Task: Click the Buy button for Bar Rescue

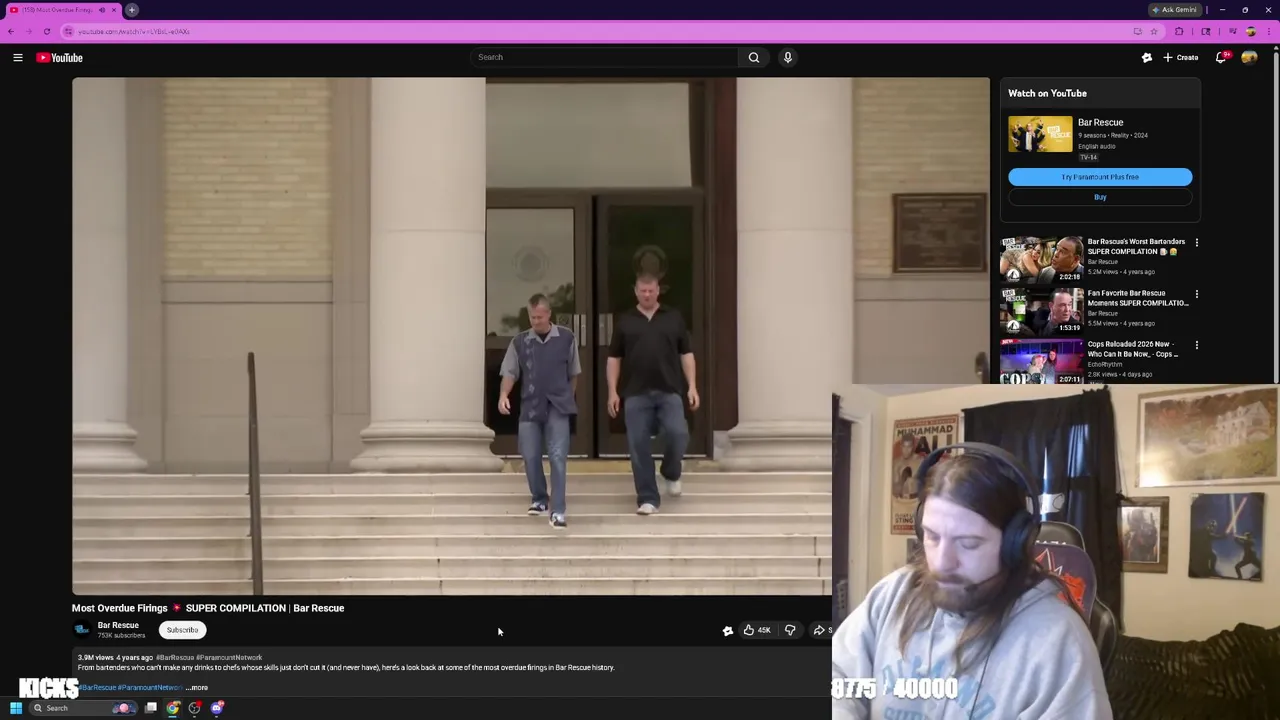Action: [1100, 197]
